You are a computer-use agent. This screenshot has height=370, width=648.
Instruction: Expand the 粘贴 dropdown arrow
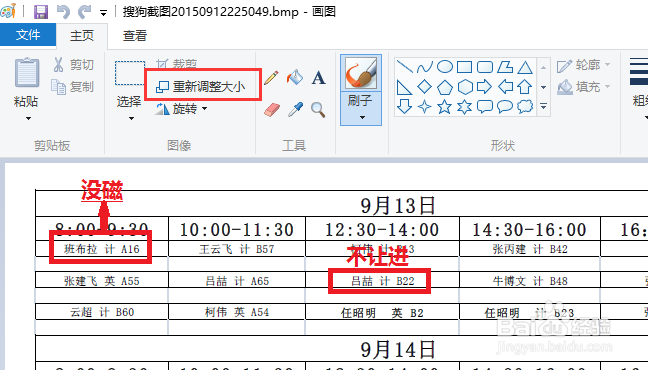pos(28,119)
